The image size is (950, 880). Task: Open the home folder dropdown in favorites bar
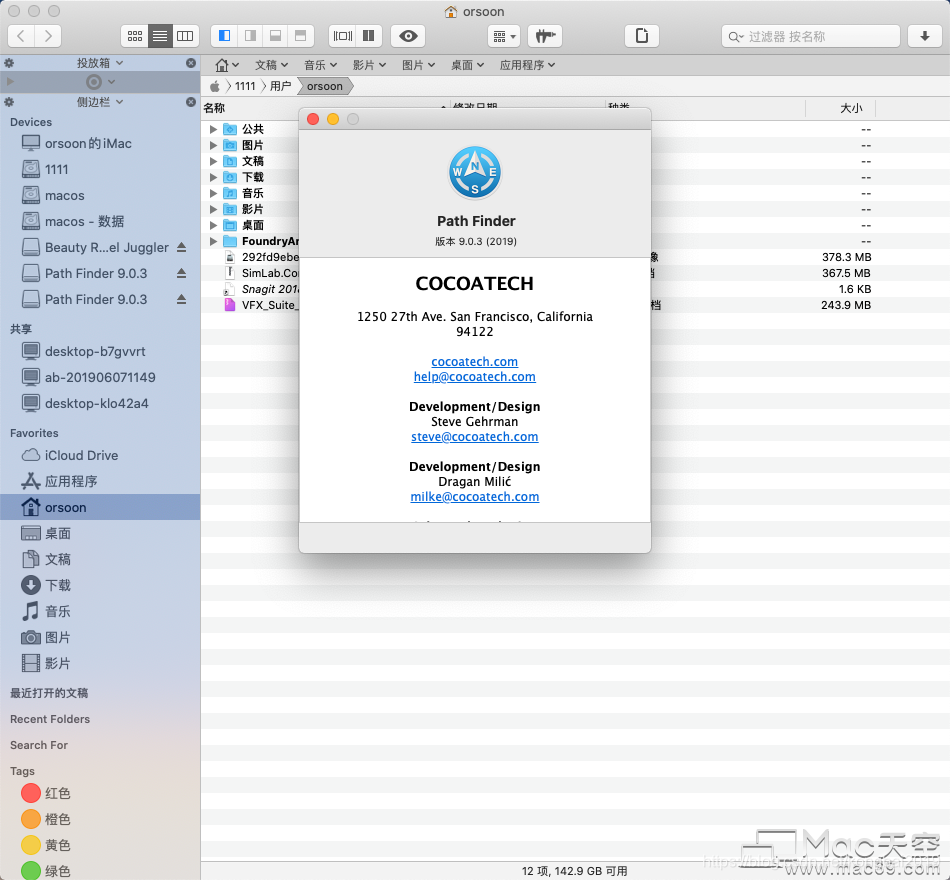227,65
